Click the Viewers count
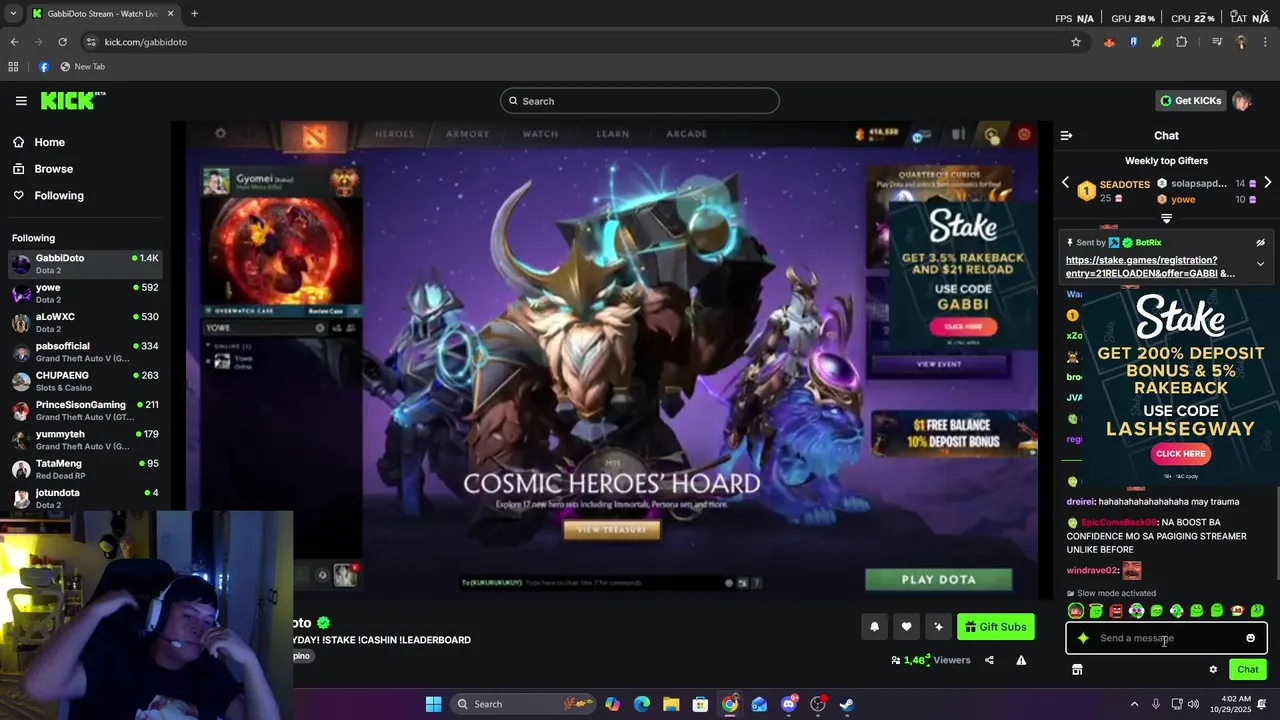The width and height of the screenshot is (1280, 720). tap(931, 660)
